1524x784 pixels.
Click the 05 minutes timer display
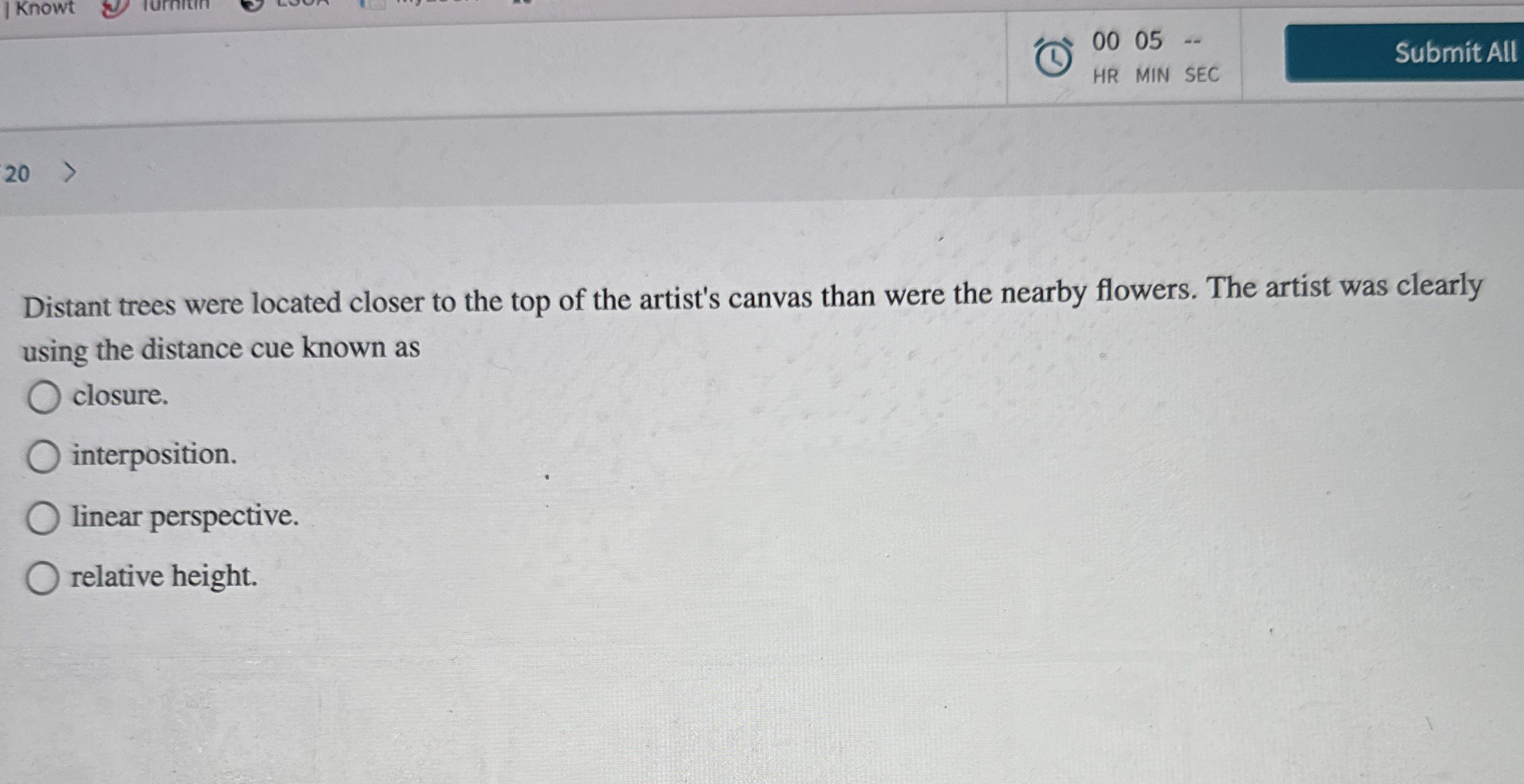pyautogui.click(x=1148, y=41)
